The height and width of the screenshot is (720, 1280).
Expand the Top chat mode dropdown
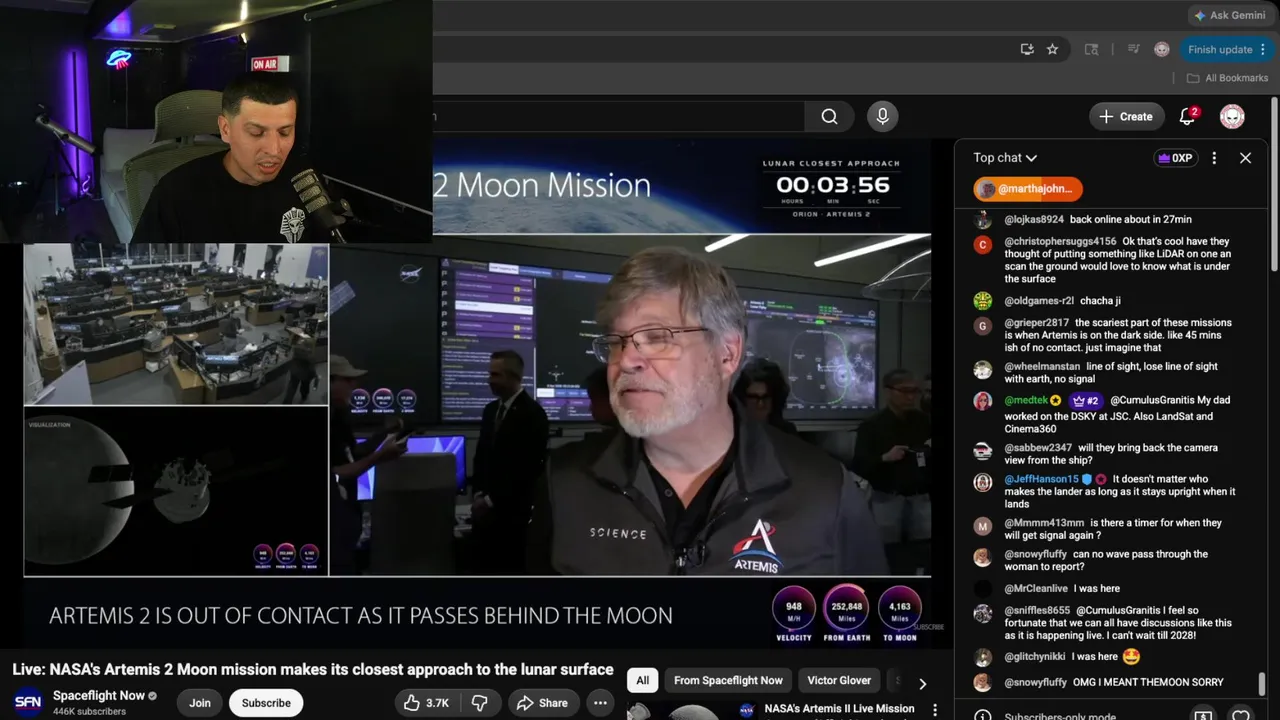[x=1005, y=158]
